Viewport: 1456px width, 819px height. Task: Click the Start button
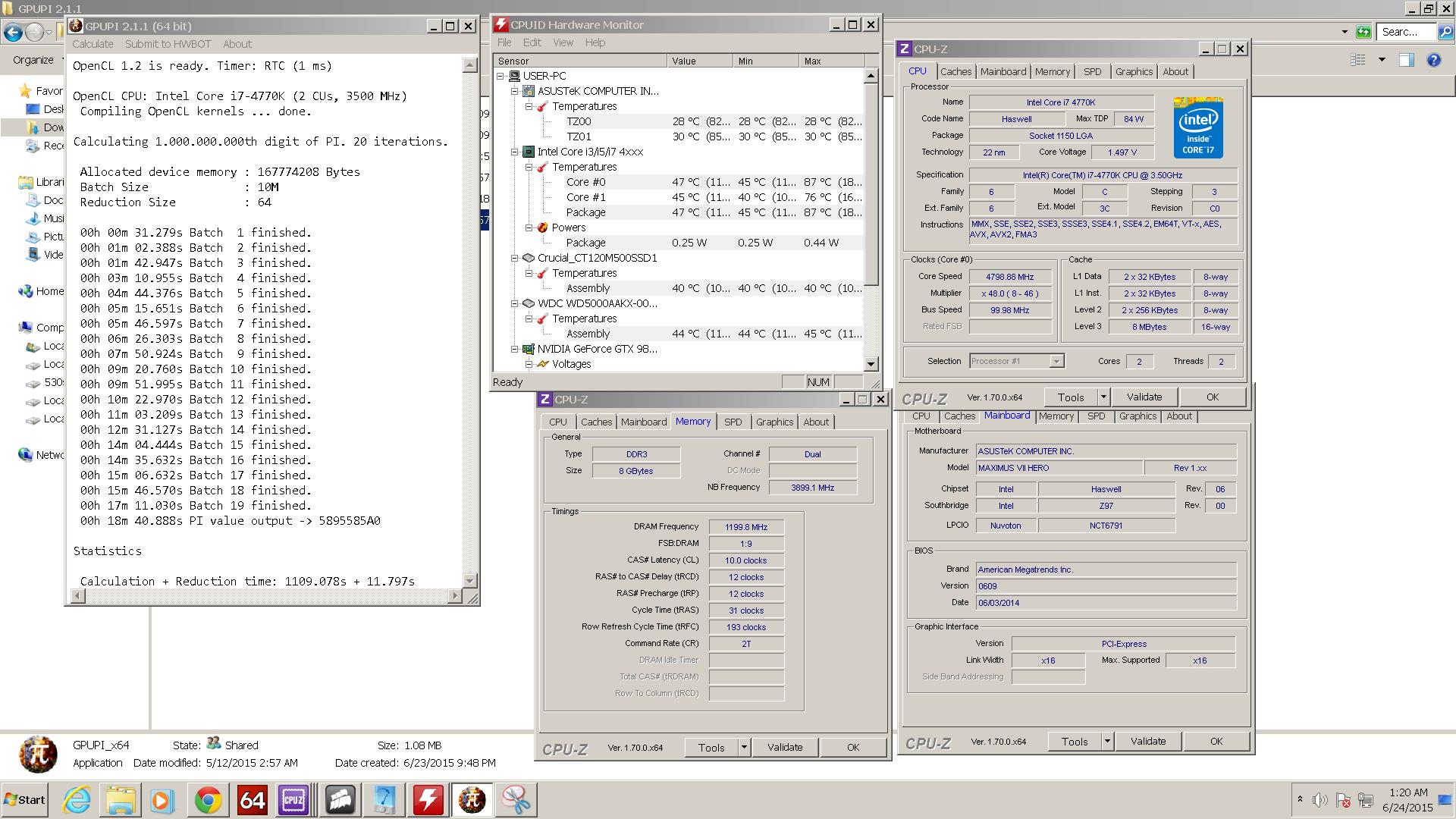(x=24, y=800)
